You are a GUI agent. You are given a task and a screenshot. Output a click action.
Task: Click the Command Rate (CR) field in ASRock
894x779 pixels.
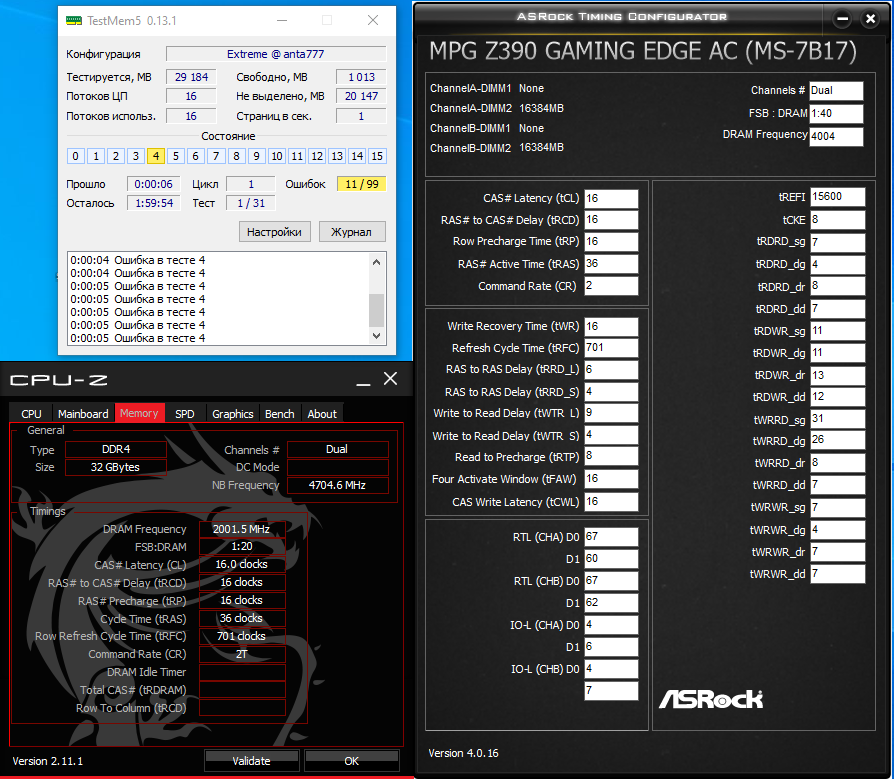coord(611,286)
